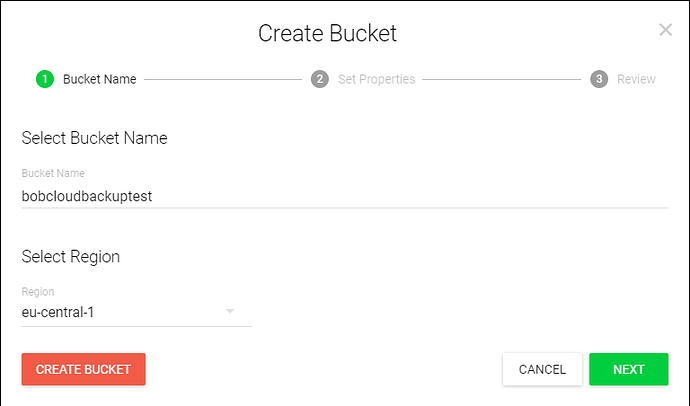Click the bobcloudbackuptest bucket name field
690x406 pixels.
point(344,197)
